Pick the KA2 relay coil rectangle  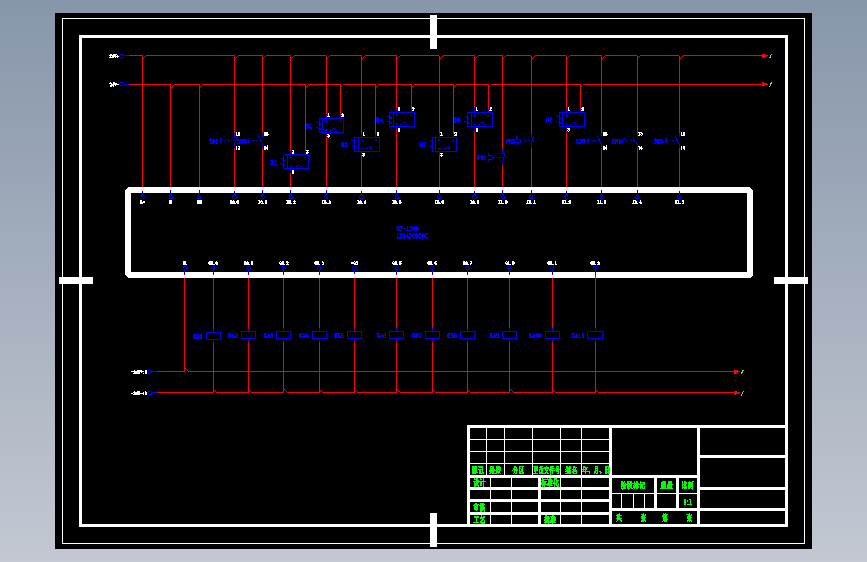248,335
